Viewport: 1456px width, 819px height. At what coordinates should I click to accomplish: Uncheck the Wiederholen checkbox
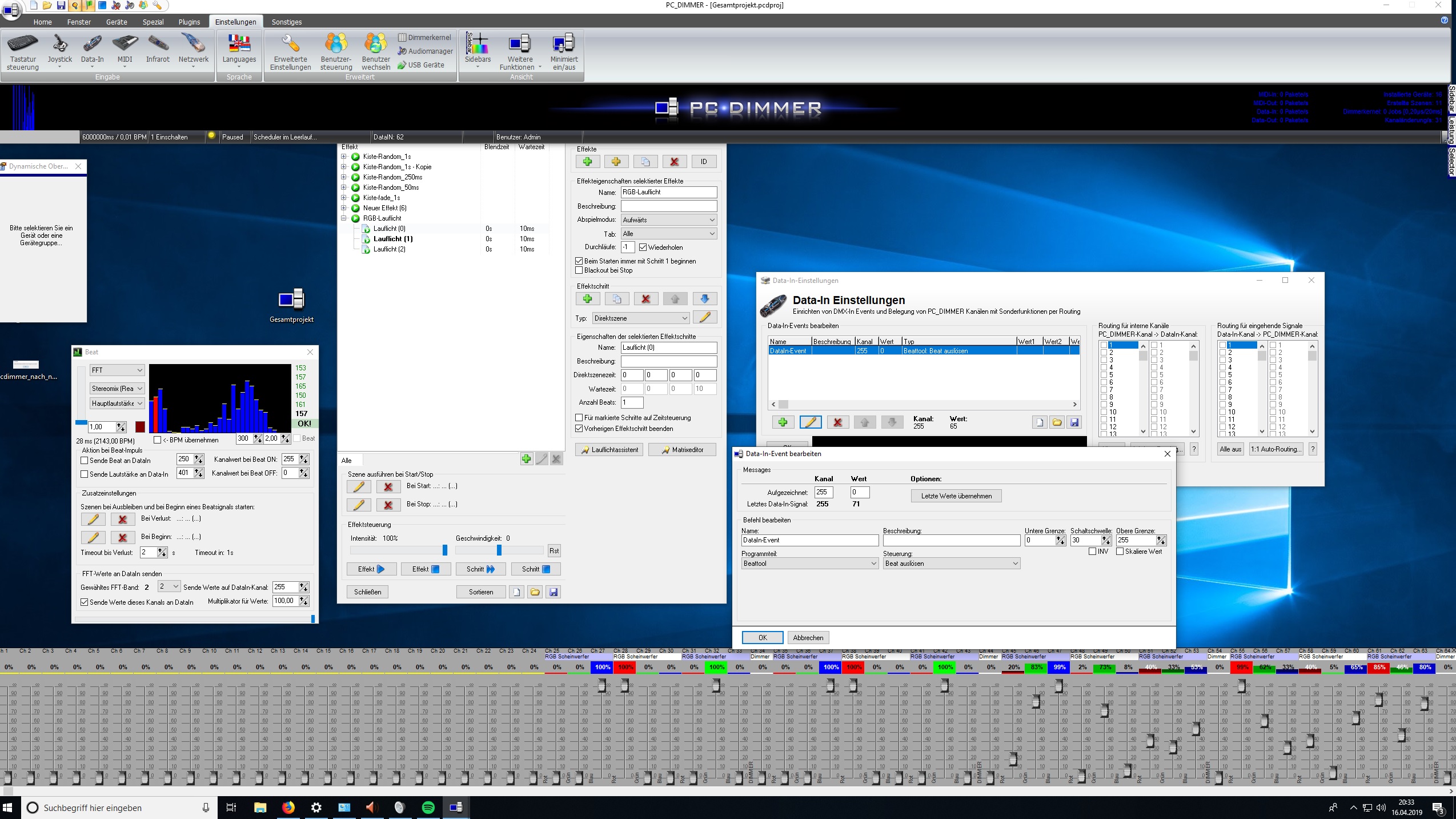[x=643, y=247]
